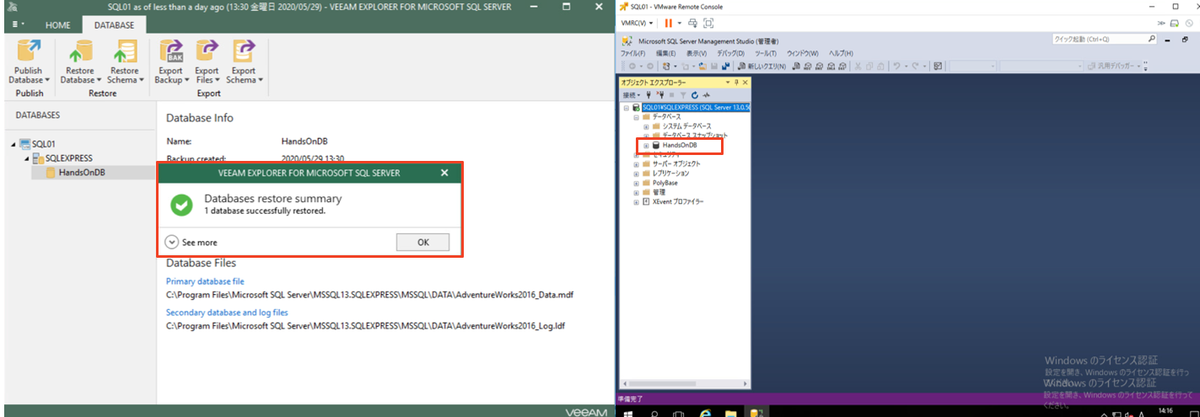Select the PolyBase folder in Object Explorer
This screenshot has width=1200, height=417.
pyautogui.click(x=666, y=183)
